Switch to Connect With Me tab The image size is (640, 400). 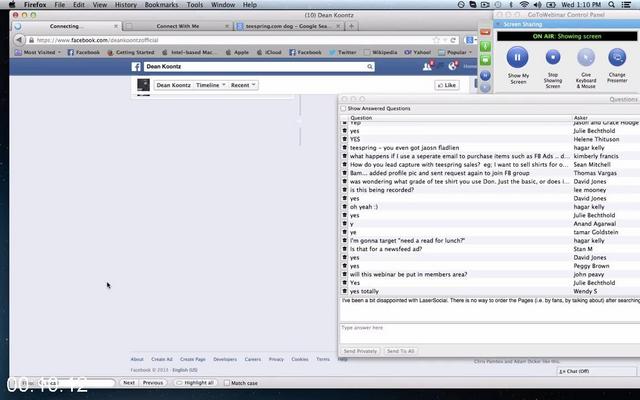pos(178,26)
